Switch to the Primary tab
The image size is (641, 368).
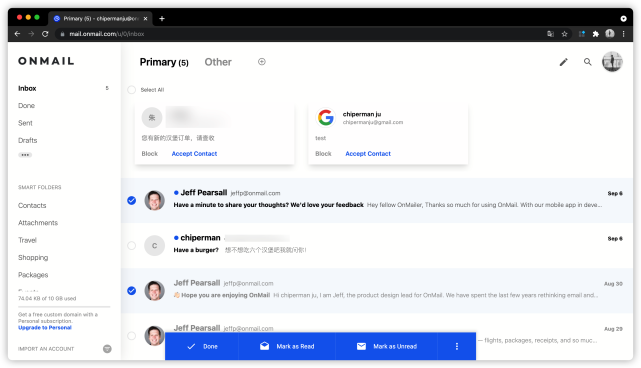pos(164,62)
